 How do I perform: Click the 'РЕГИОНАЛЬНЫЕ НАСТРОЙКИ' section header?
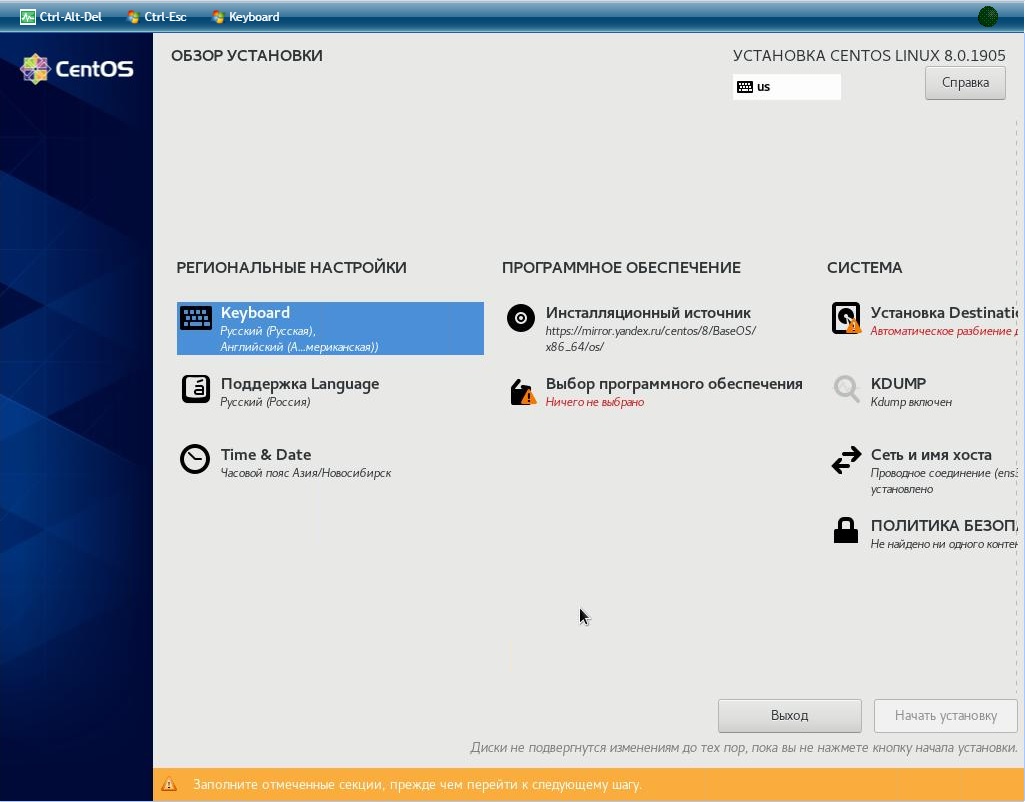point(292,267)
